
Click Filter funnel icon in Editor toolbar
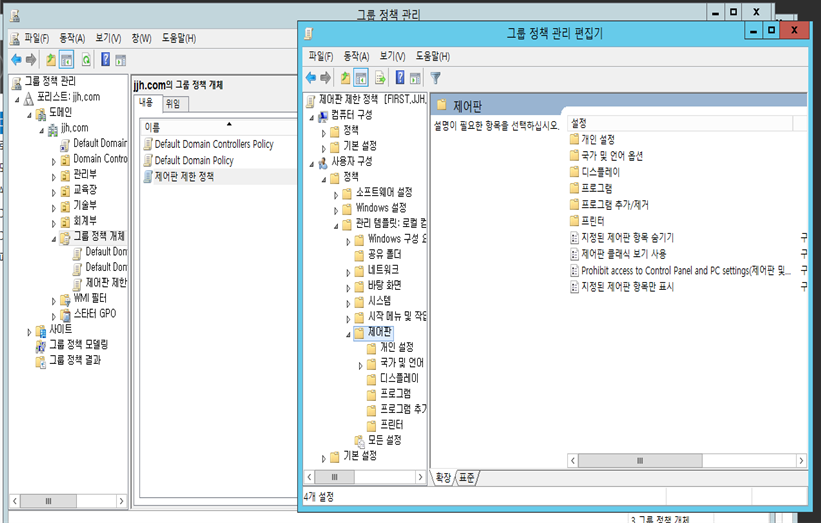(436, 78)
